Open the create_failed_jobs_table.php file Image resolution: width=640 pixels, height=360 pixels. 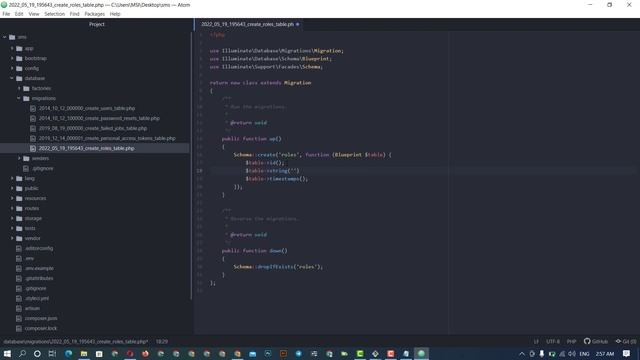(x=93, y=128)
